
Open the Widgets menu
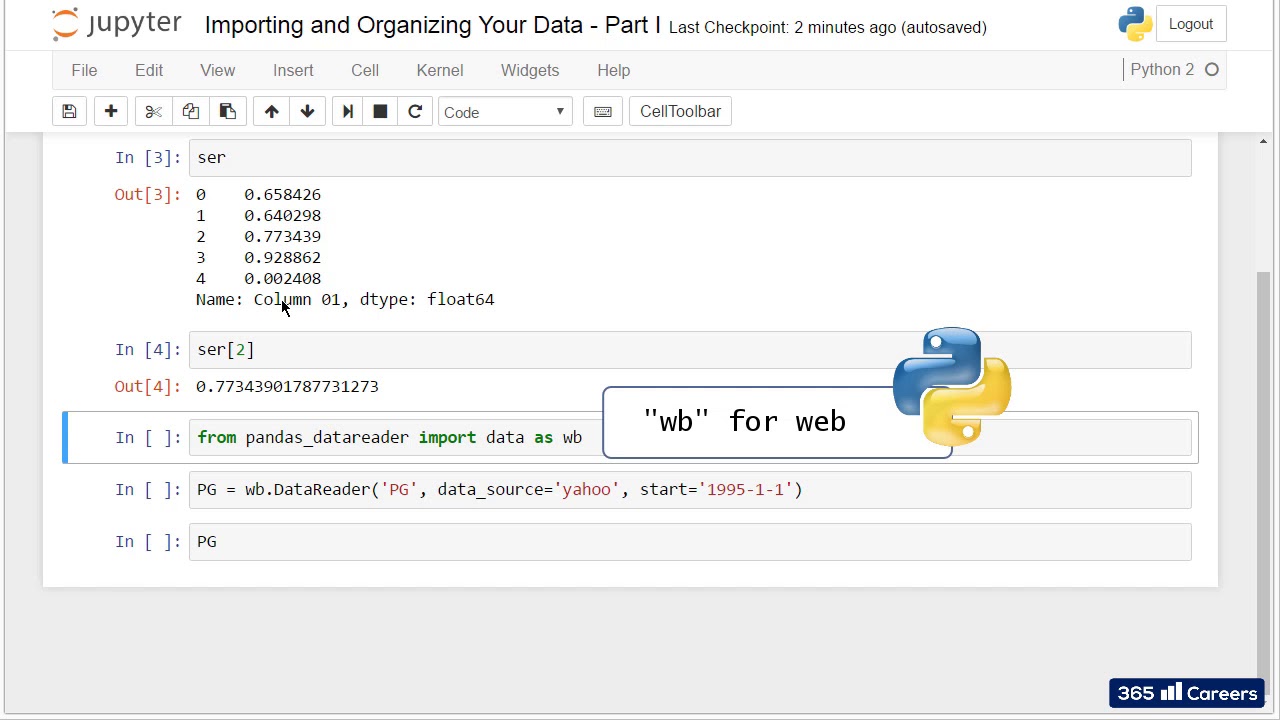[530, 70]
